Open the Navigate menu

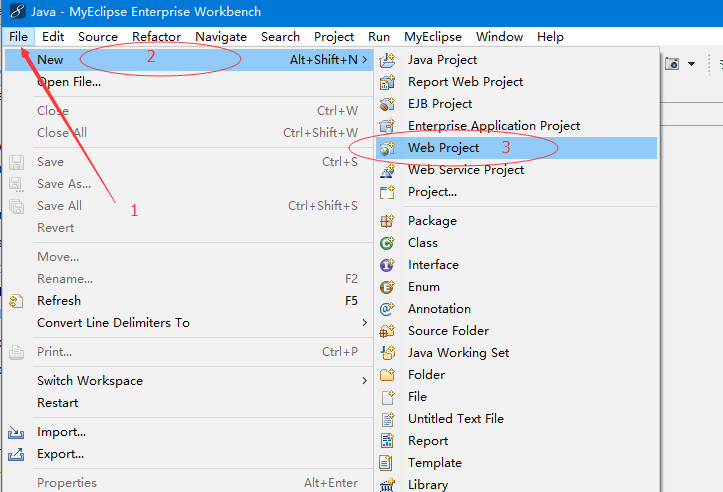[x=221, y=37]
